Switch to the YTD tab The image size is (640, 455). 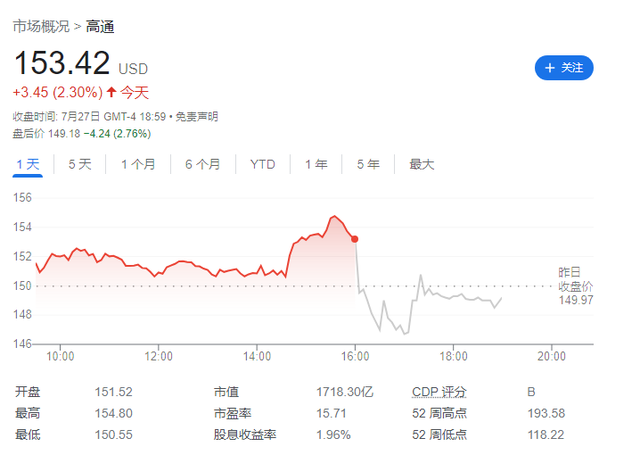point(262,164)
